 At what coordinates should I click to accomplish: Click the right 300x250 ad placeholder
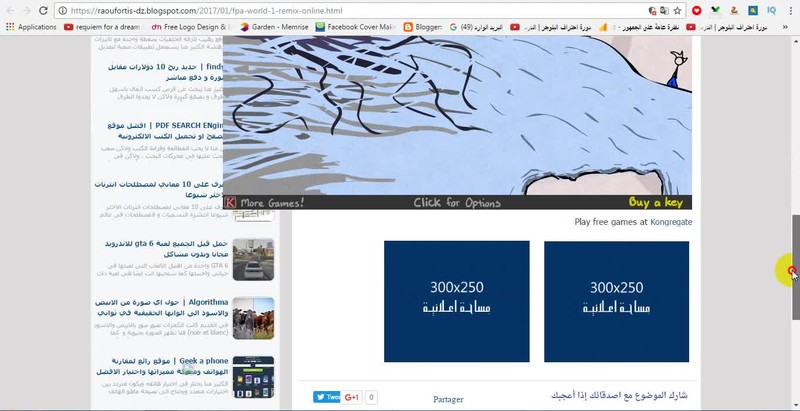pos(616,301)
